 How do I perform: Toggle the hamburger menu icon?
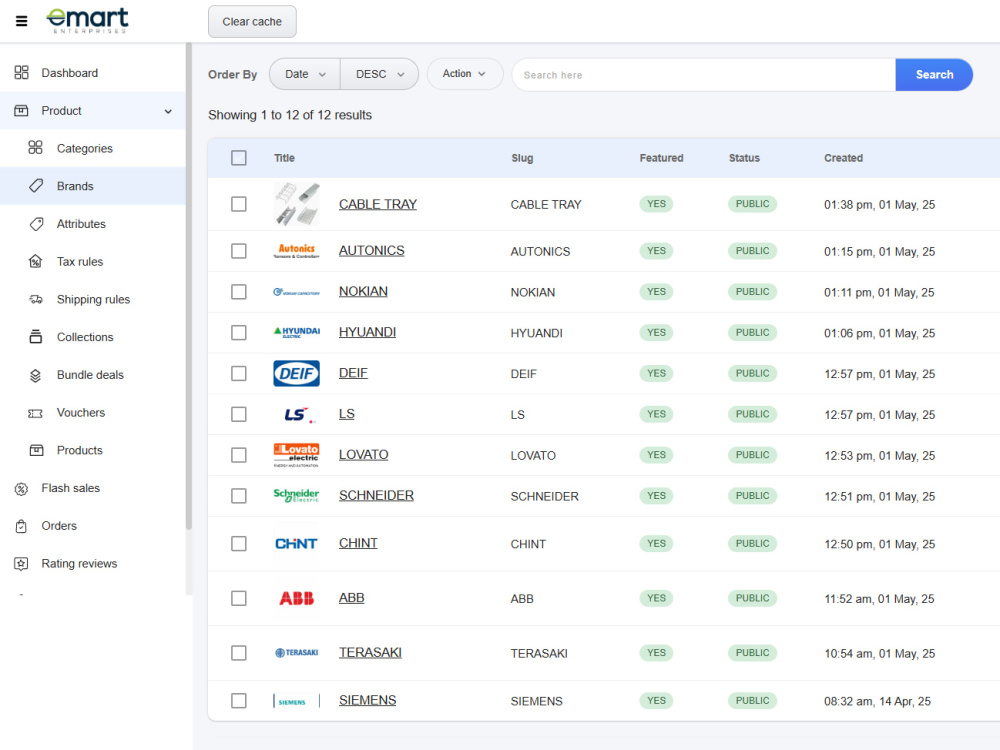coord(22,21)
